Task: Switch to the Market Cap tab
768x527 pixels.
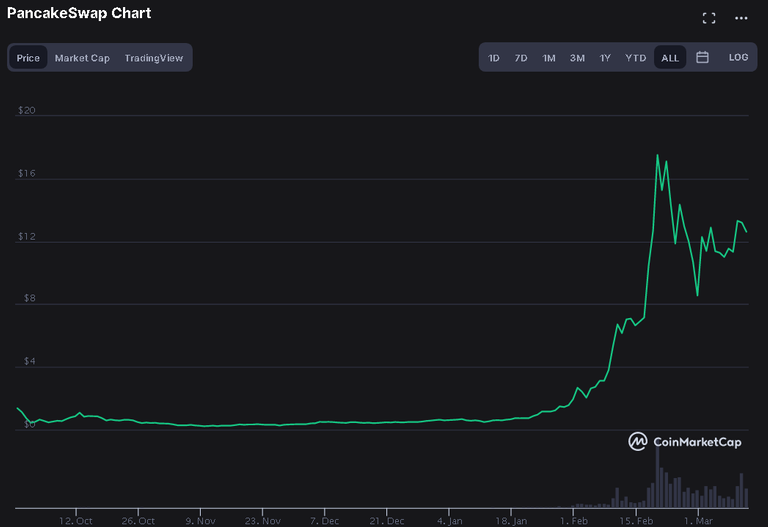Action: tap(82, 58)
